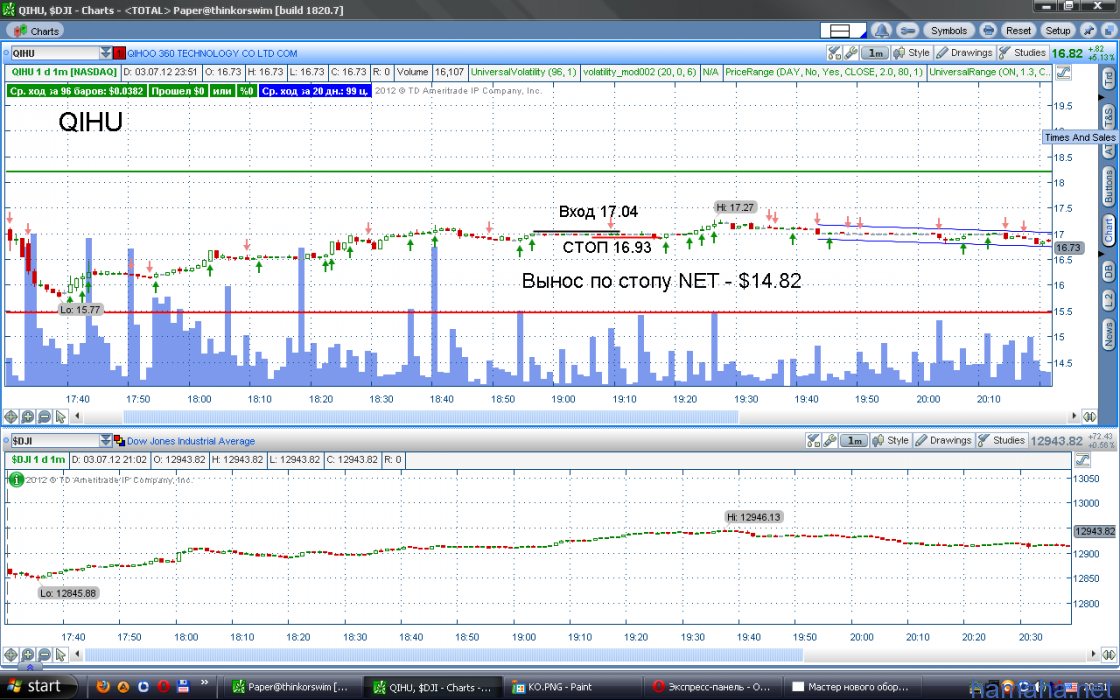Click the PriceRange study label
The width and height of the screenshot is (1120, 700).
(x=824, y=72)
